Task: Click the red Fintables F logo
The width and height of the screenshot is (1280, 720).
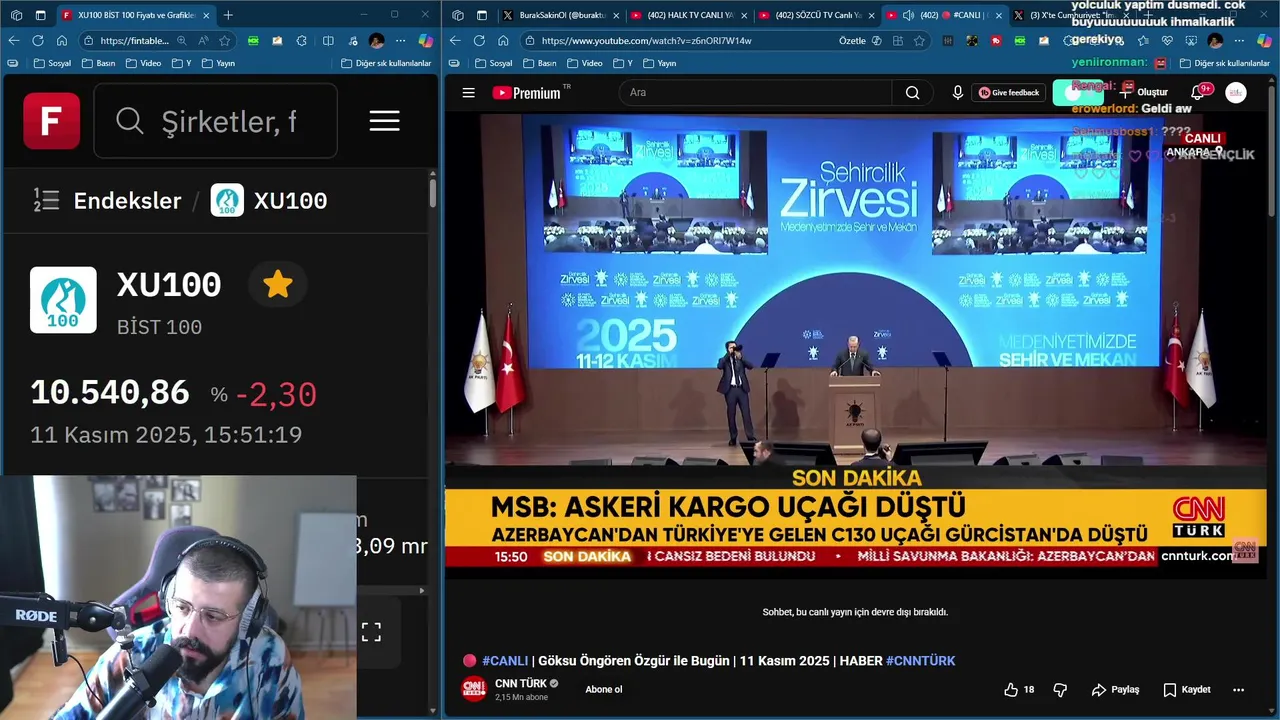Action: 52,120
